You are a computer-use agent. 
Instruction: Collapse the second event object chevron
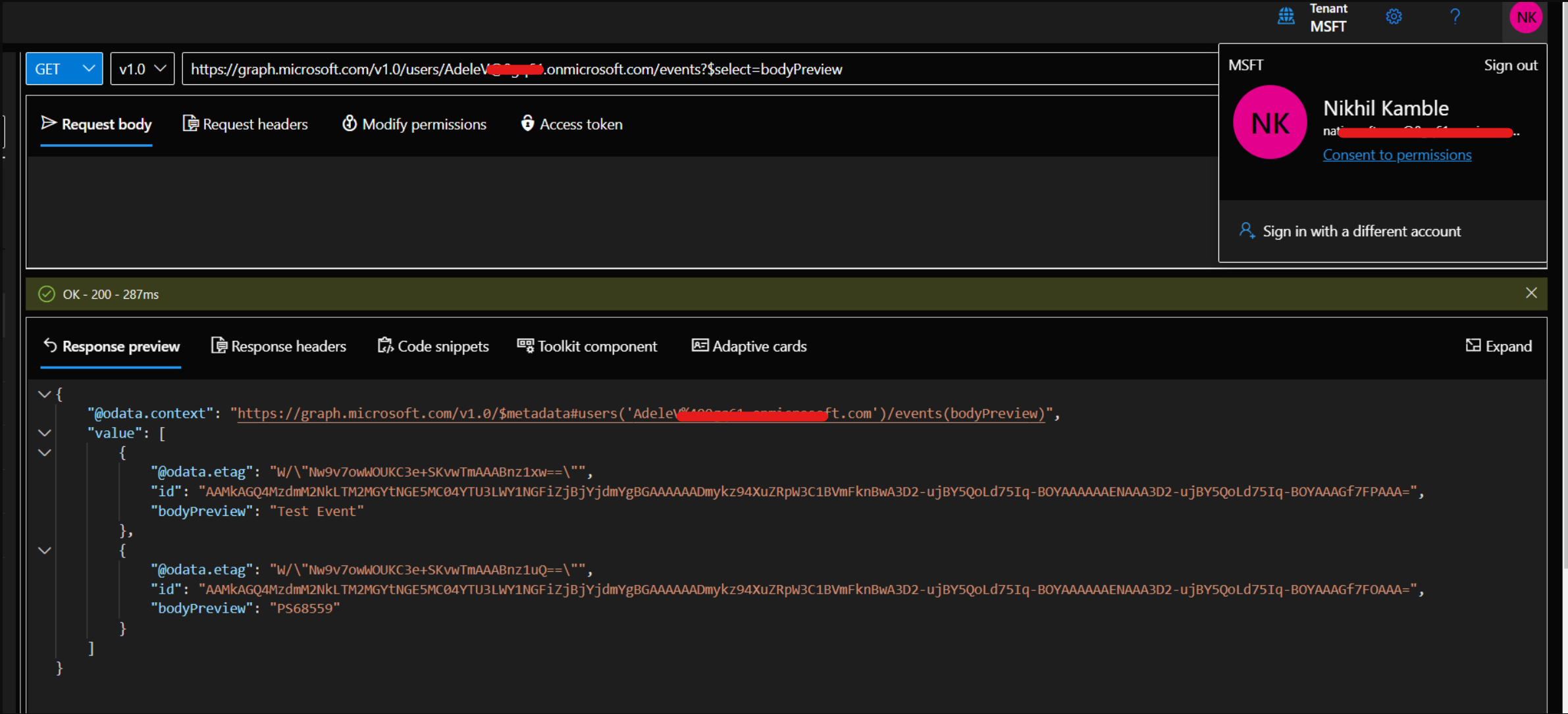pos(44,551)
